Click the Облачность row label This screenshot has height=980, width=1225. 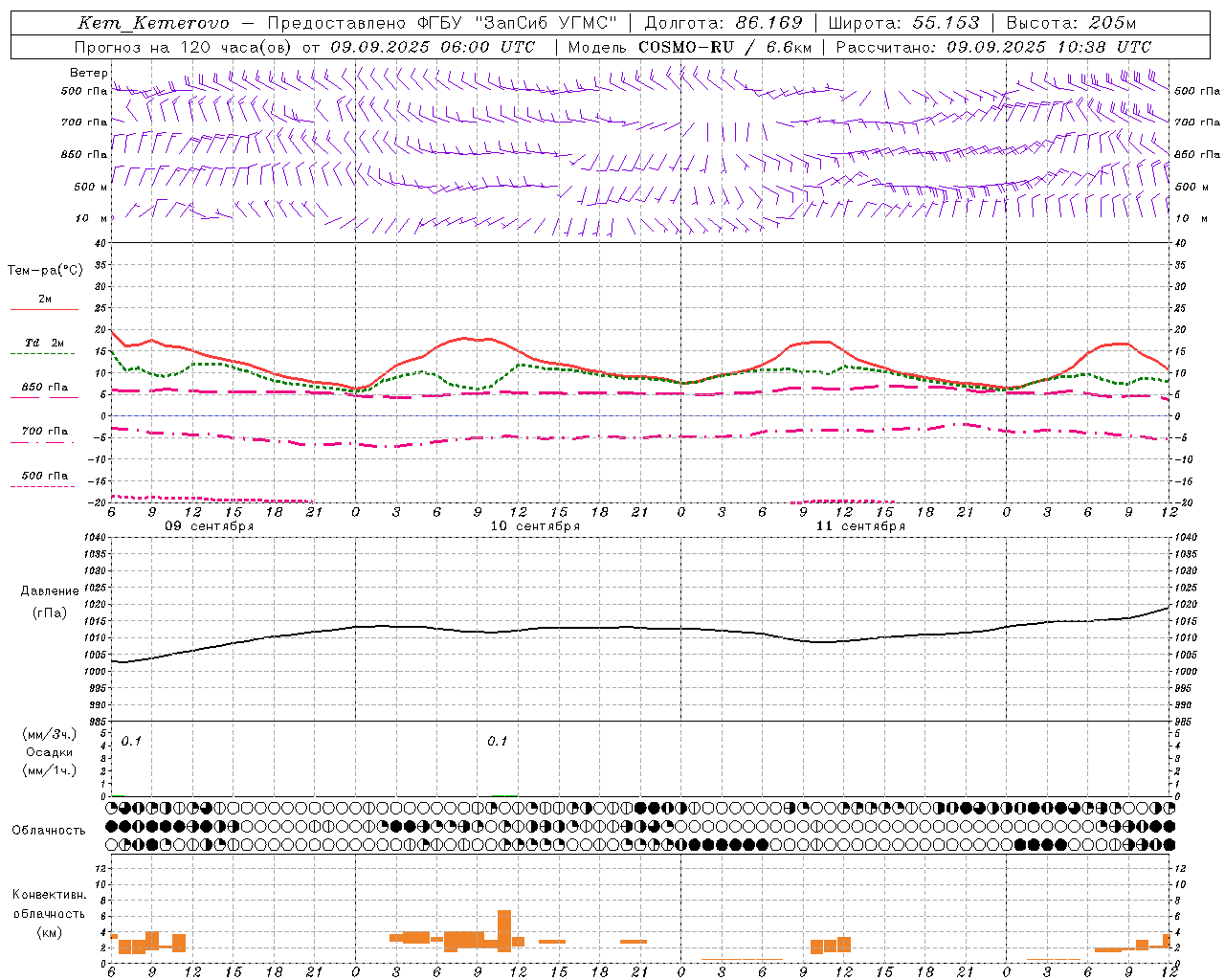[x=49, y=831]
